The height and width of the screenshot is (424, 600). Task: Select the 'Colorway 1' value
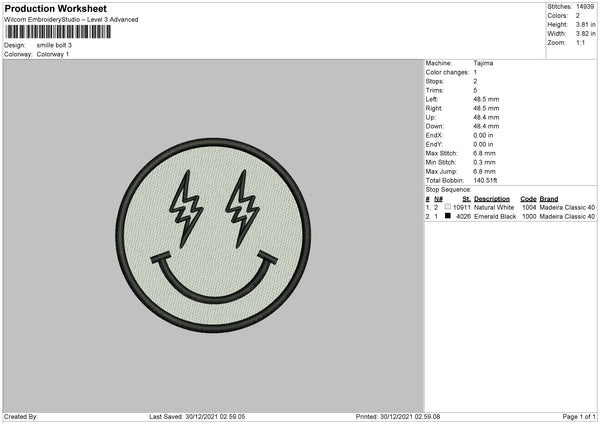53,54
